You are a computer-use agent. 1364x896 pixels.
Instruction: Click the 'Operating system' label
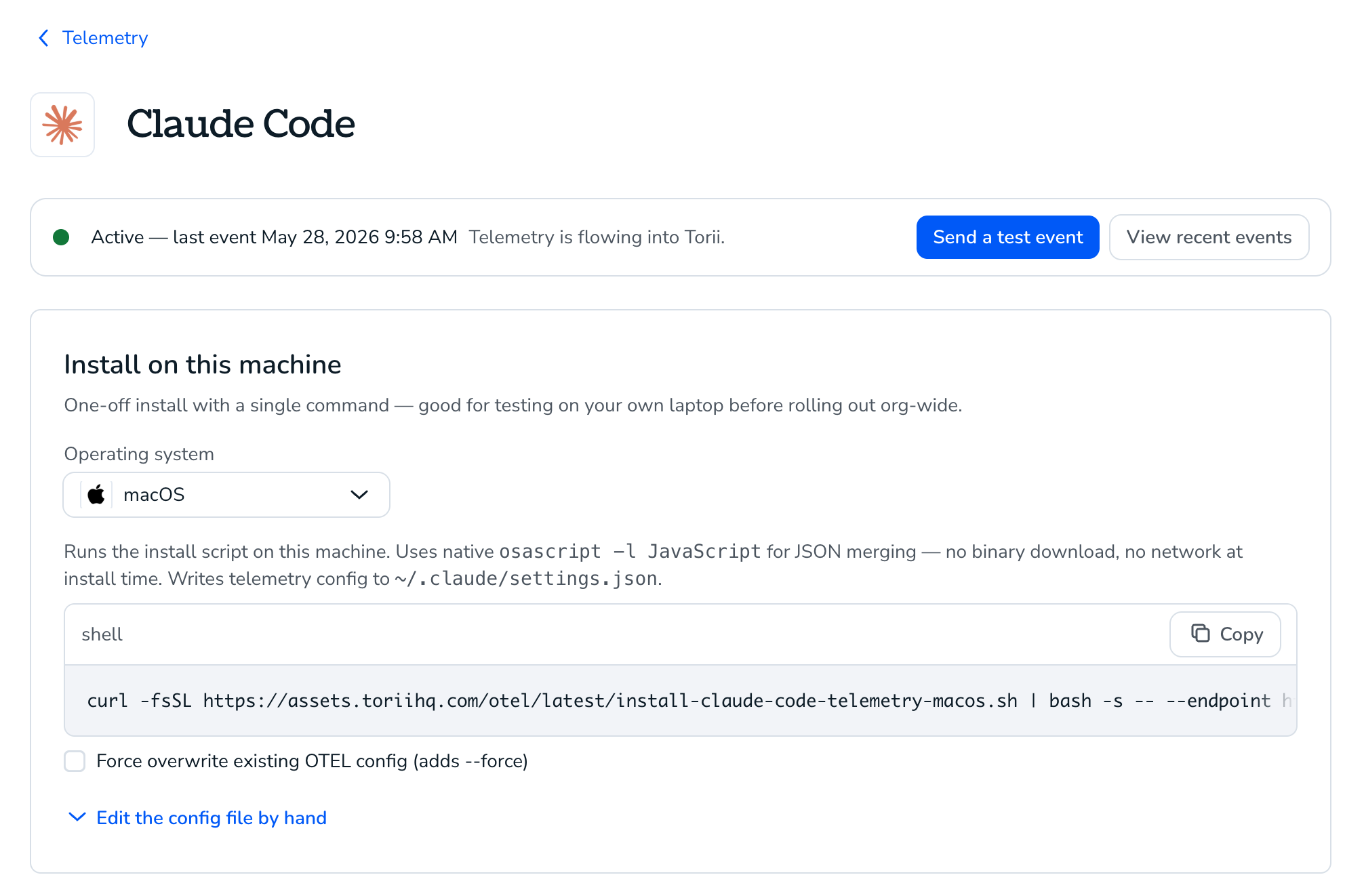139,454
